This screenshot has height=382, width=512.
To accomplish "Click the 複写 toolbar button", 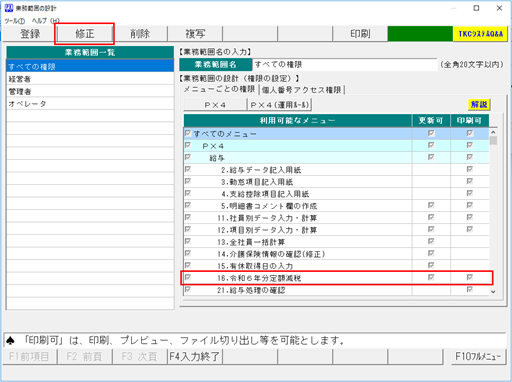I will coord(195,34).
